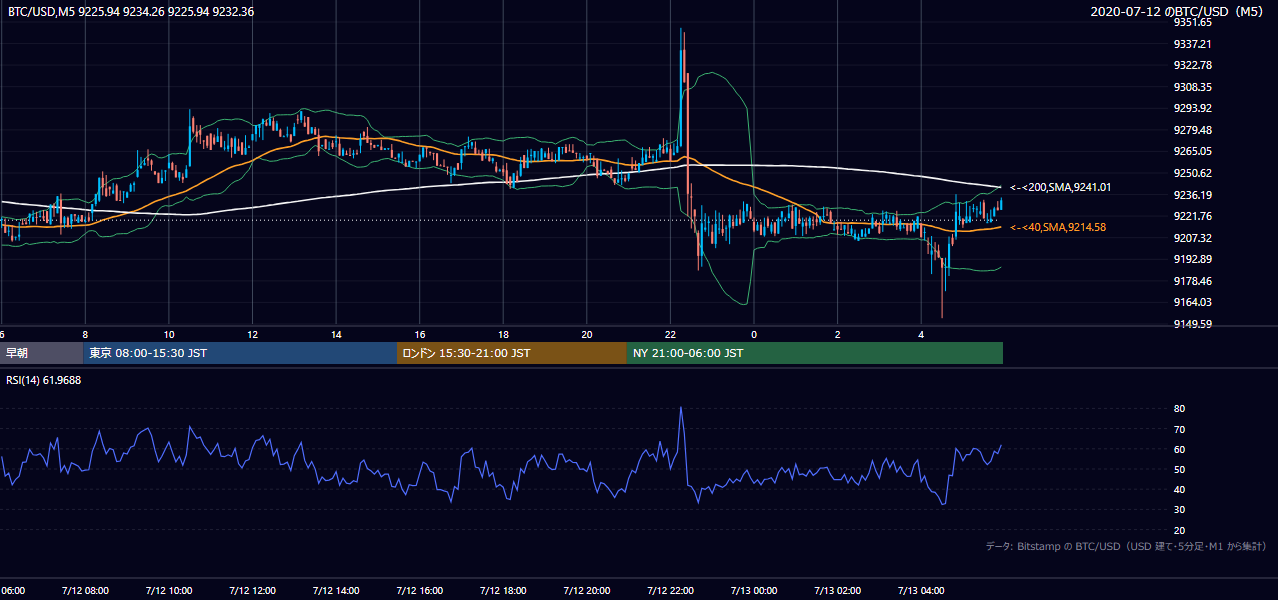Select the 80 level on RSI scale

coord(1179,409)
